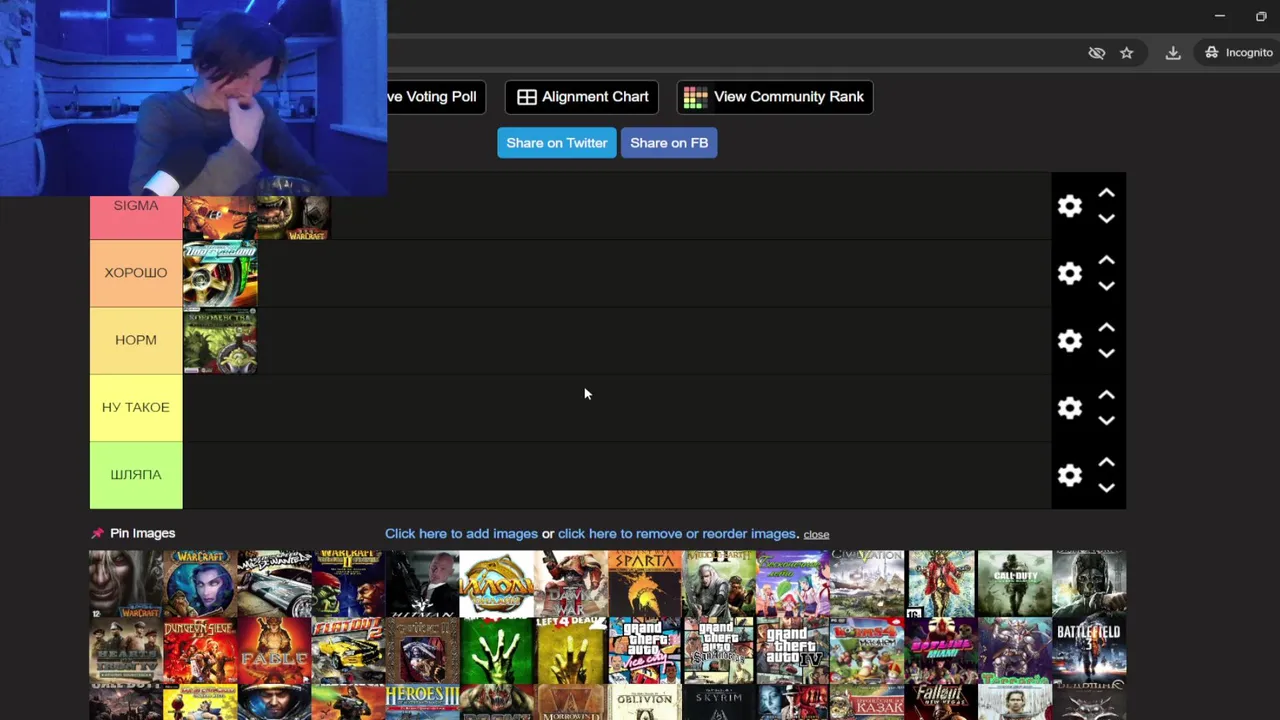Pick the Warcraft Arthas face cover in the pool
Screen dimensions: 1280x720
(126, 583)
